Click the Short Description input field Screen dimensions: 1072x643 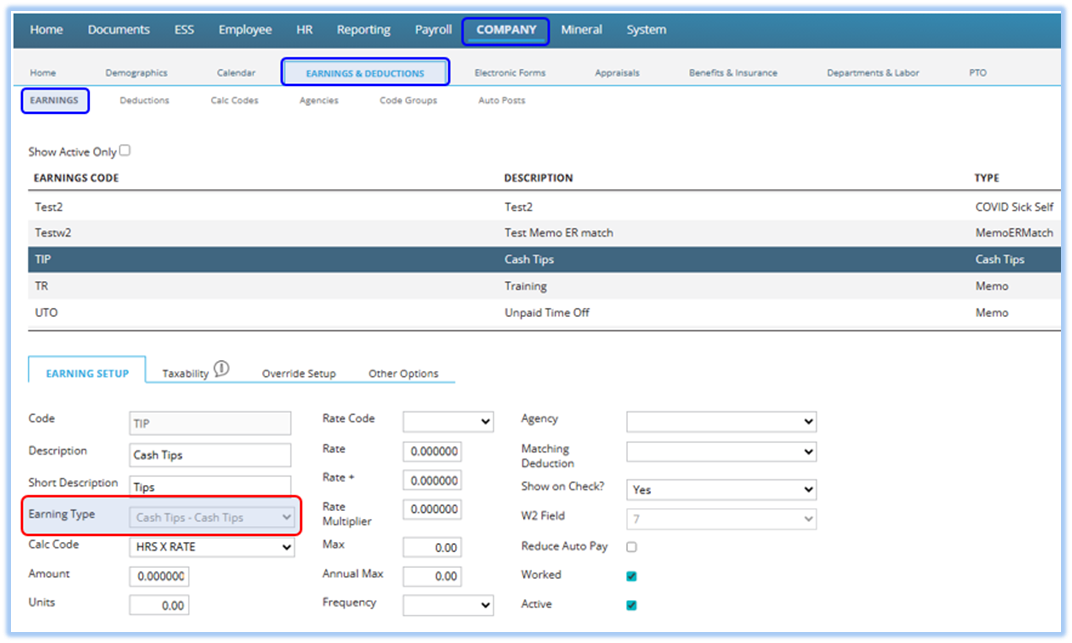tap(210, 486)
